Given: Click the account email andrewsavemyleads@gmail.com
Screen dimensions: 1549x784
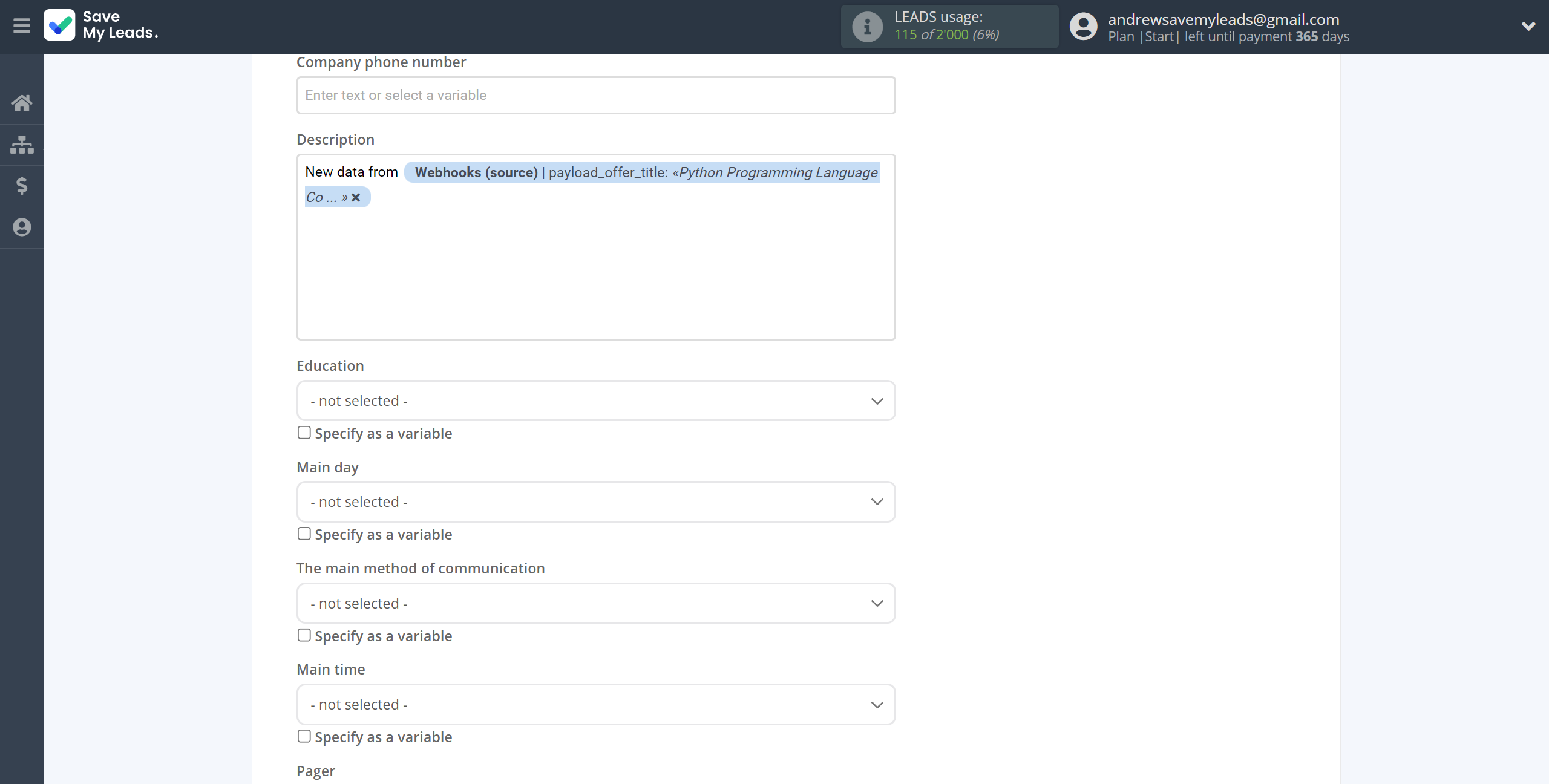Looking at the screenshot, I should 1223,19.
